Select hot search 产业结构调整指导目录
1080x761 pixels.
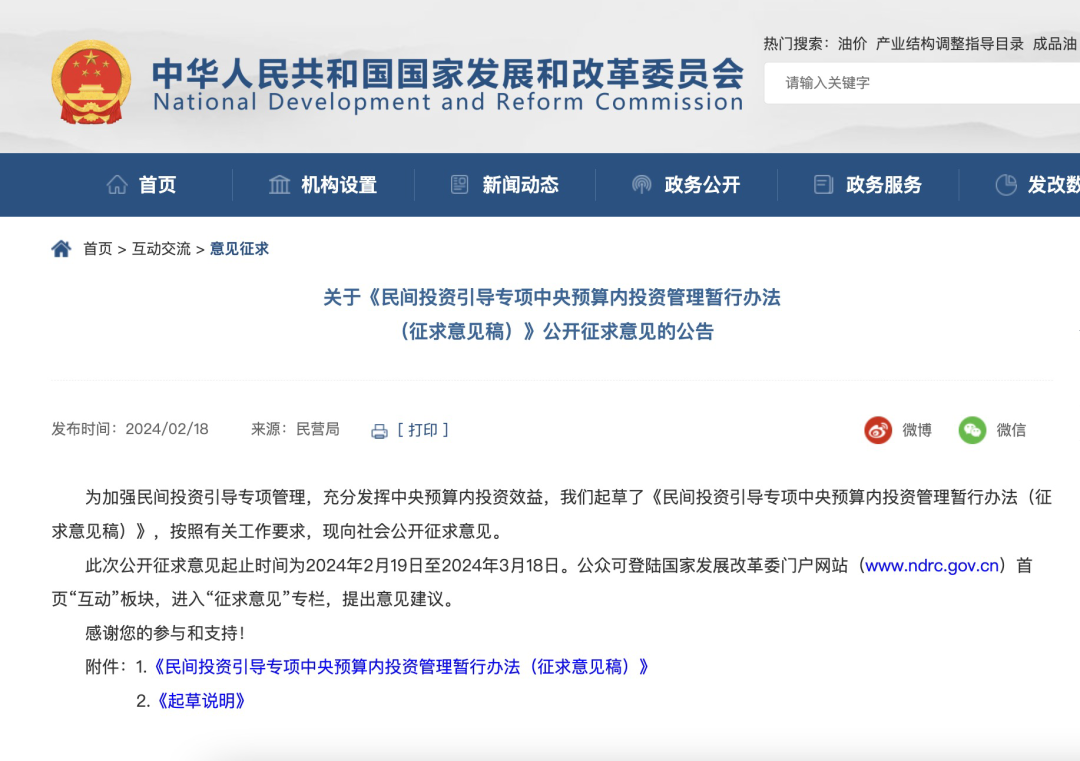pos(949,44)
